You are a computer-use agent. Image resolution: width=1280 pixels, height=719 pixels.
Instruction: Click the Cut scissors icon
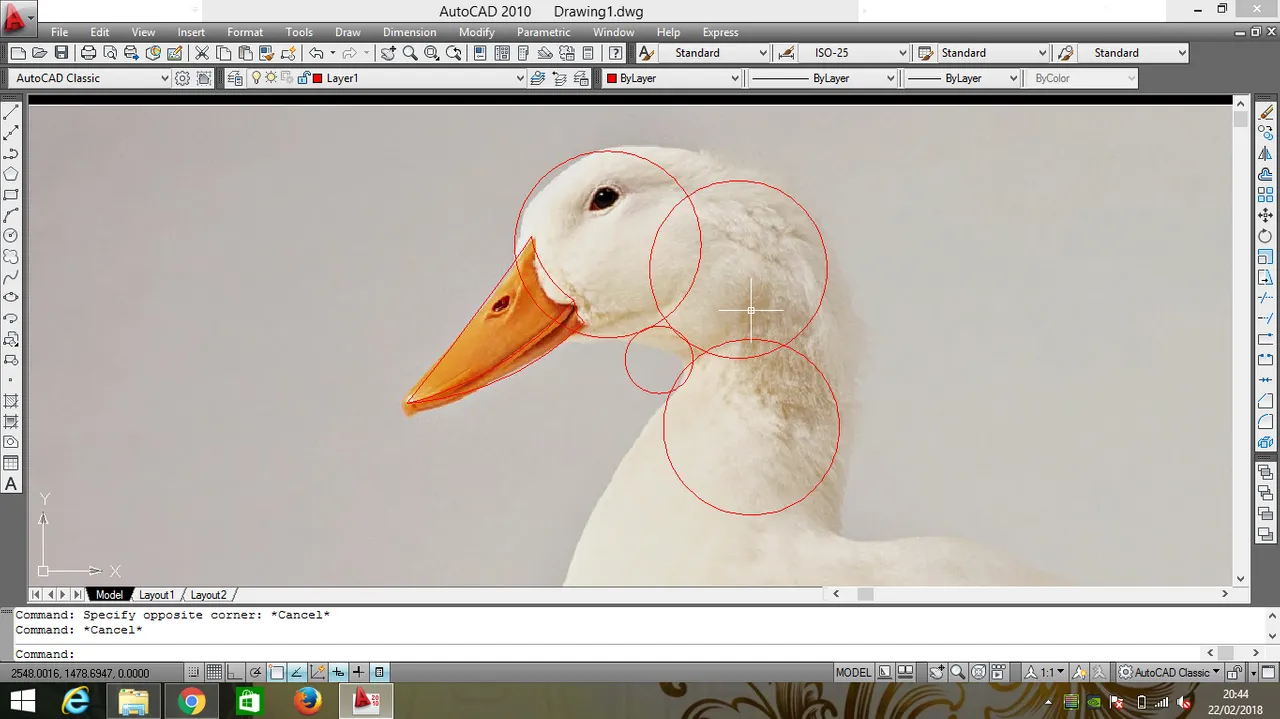point(202,53)
